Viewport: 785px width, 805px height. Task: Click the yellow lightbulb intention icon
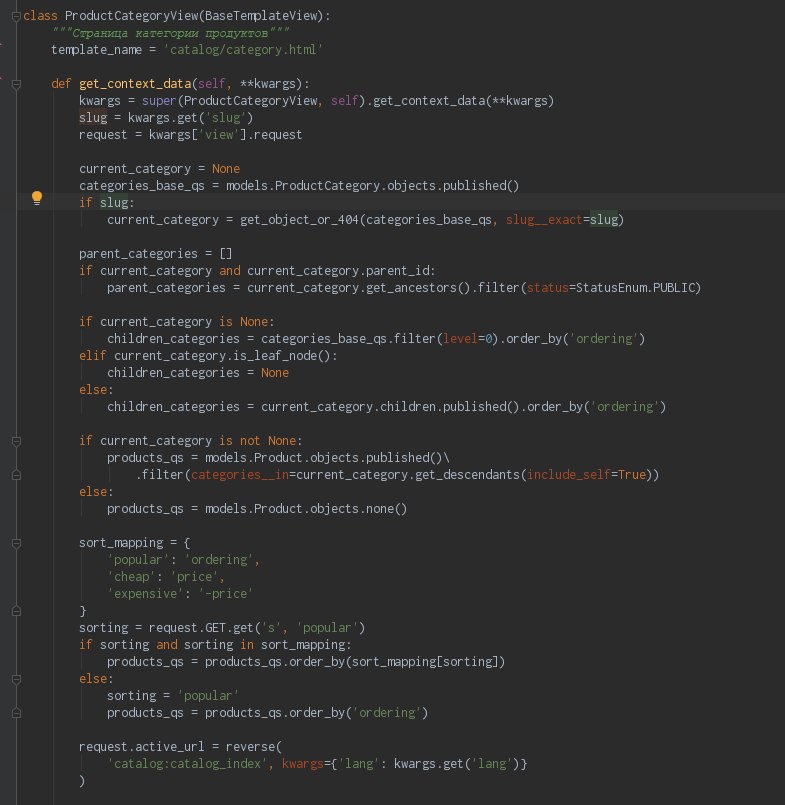(x=36, y=198)
